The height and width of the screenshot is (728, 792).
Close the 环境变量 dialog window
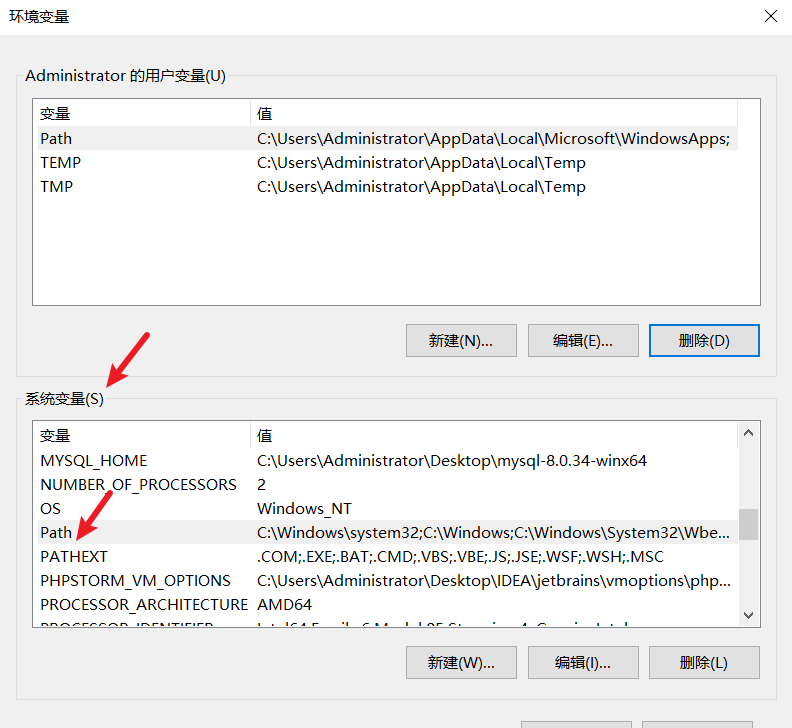click(x=770, y=16)
